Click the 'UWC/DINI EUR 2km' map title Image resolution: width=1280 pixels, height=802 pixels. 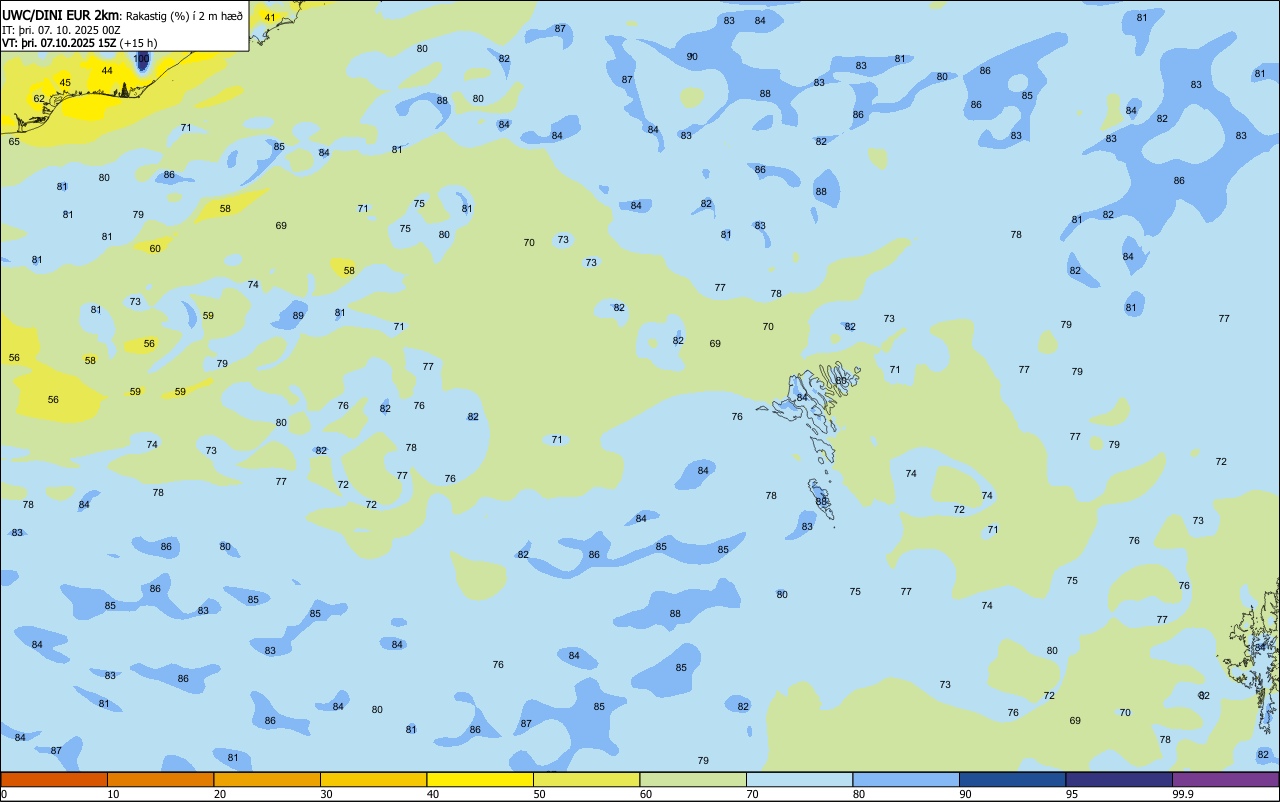click(x=60, y=15)
